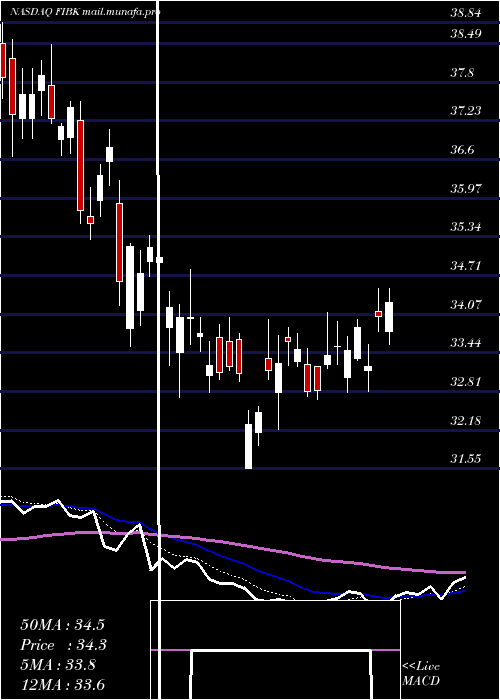Viewport: 500px width, 700px height.
Task: Click the 38.84 price axis label
Action: (466, 13)
